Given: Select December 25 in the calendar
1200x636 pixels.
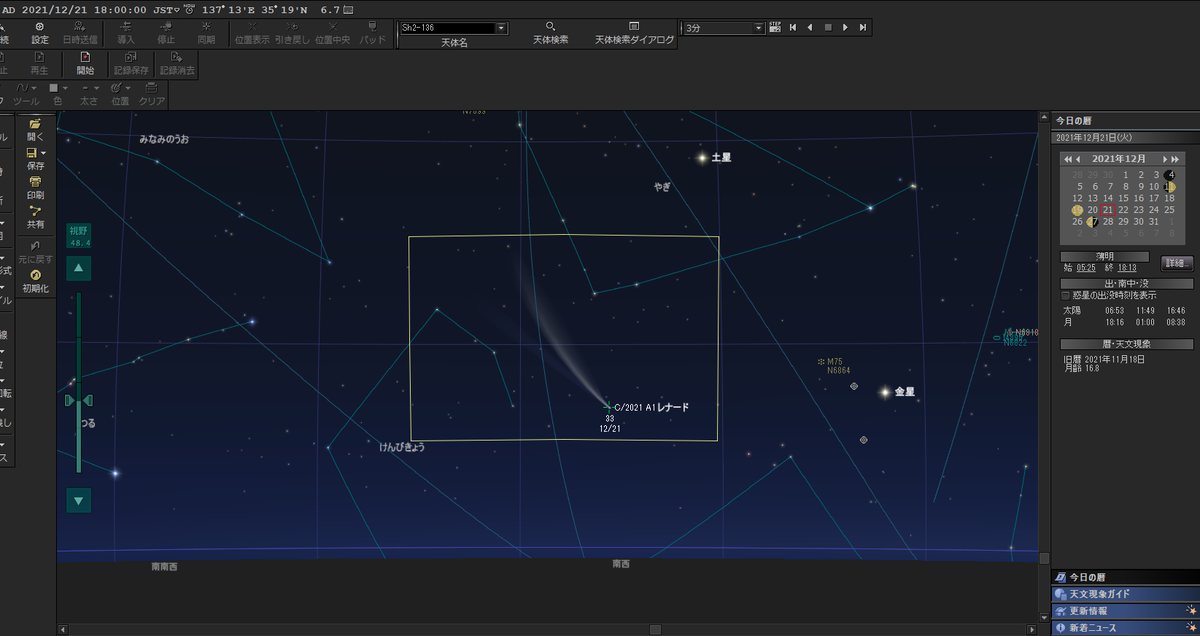Looking at the screenshot, I should 1169,210.
